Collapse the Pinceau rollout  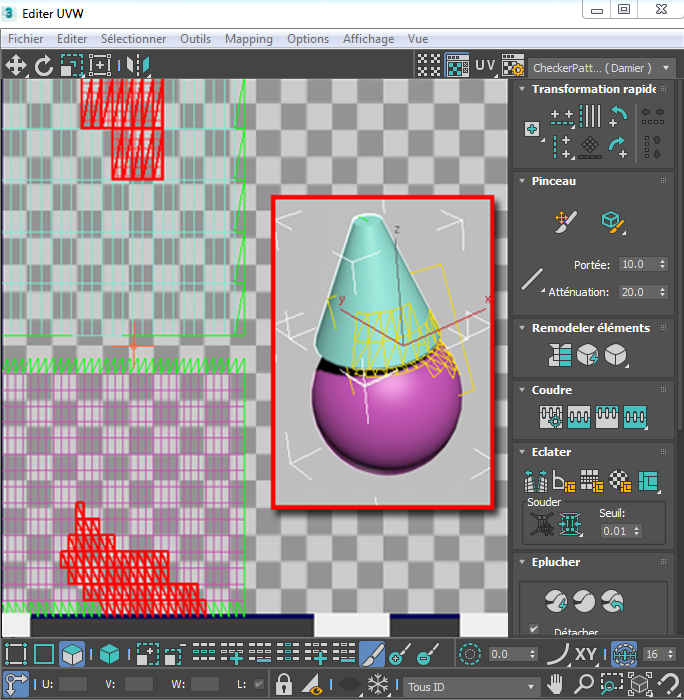[553, 181]
